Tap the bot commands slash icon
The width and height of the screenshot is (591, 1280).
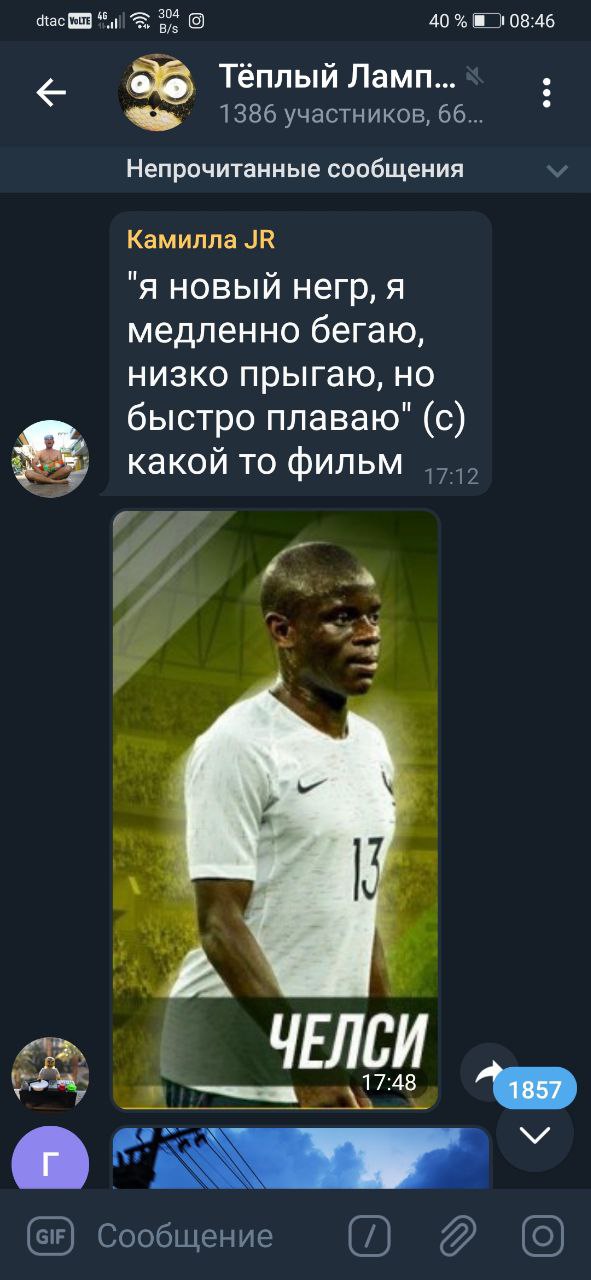(369, 1236)
